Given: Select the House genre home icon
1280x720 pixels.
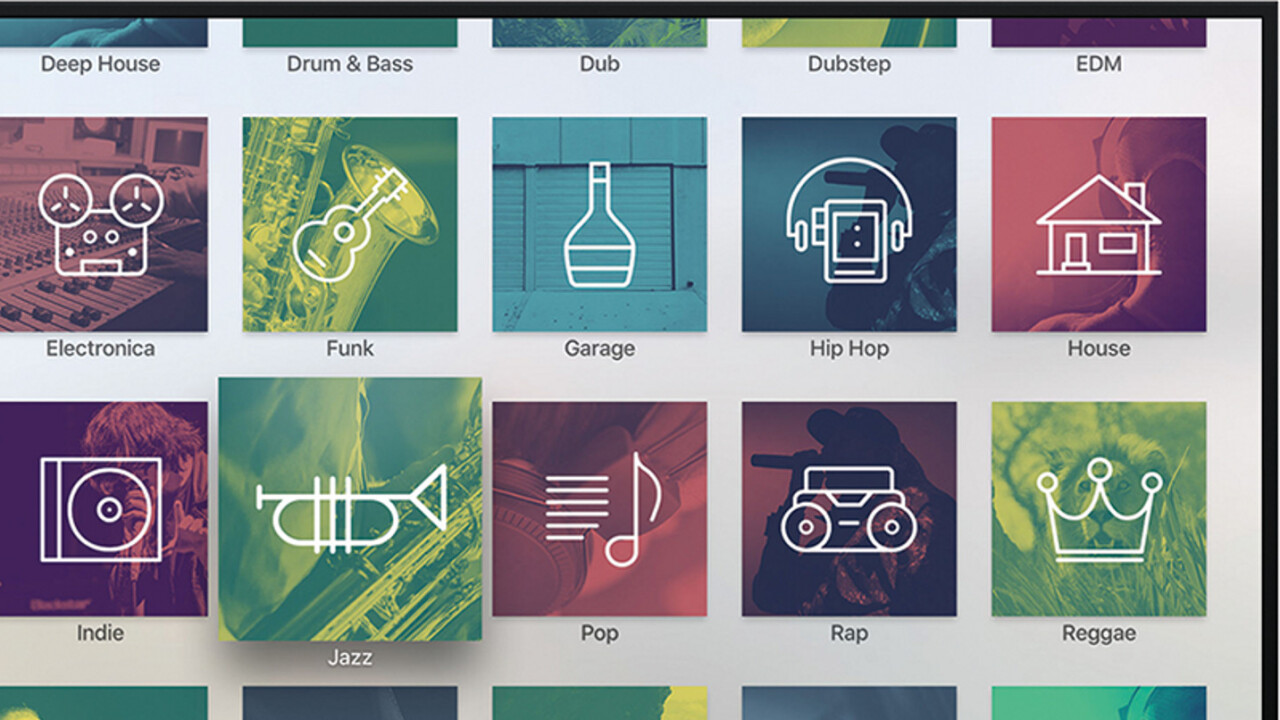Looking at the screenshot, I should [x=1098, y=225].
